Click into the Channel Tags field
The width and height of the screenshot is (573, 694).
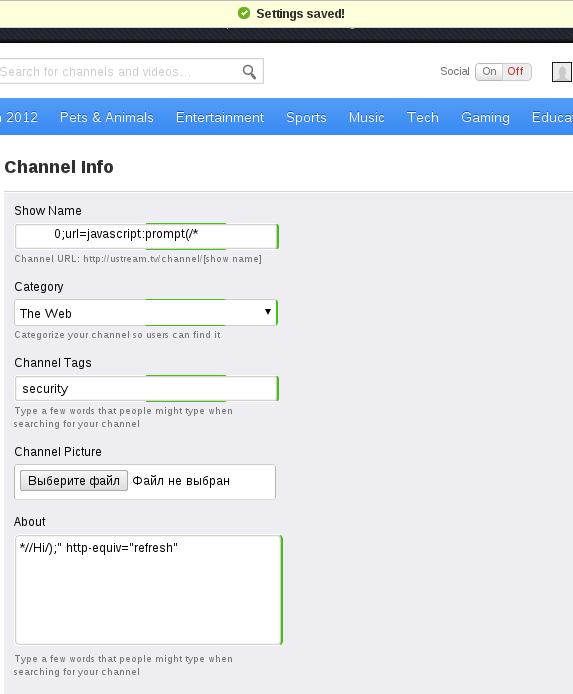tap(146, 388)
